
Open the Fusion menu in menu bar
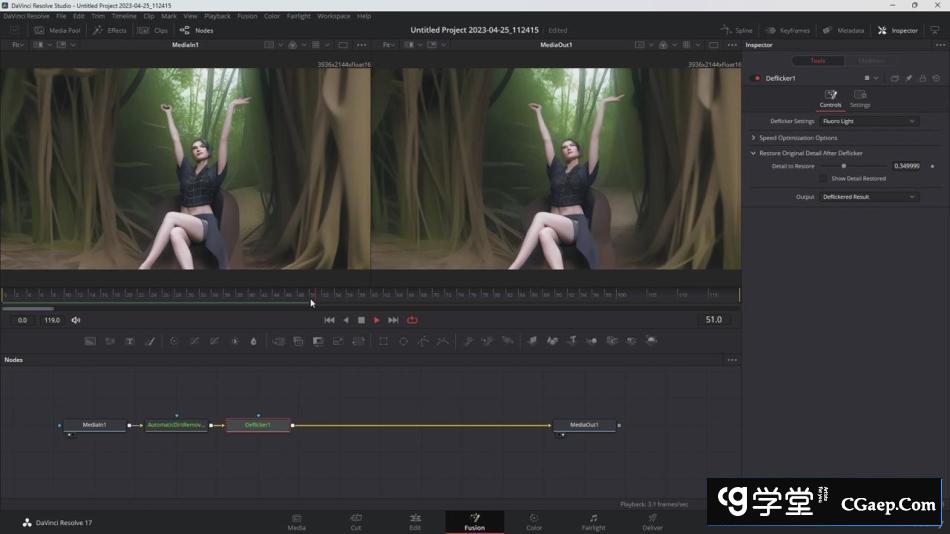246,16
